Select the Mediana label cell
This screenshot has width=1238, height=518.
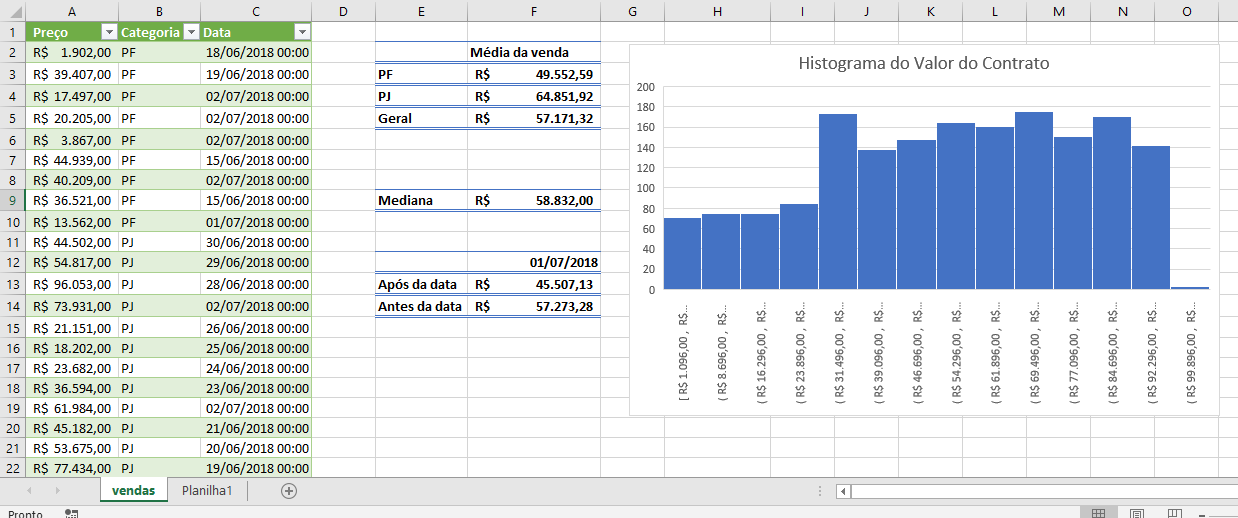coord(421,200)
